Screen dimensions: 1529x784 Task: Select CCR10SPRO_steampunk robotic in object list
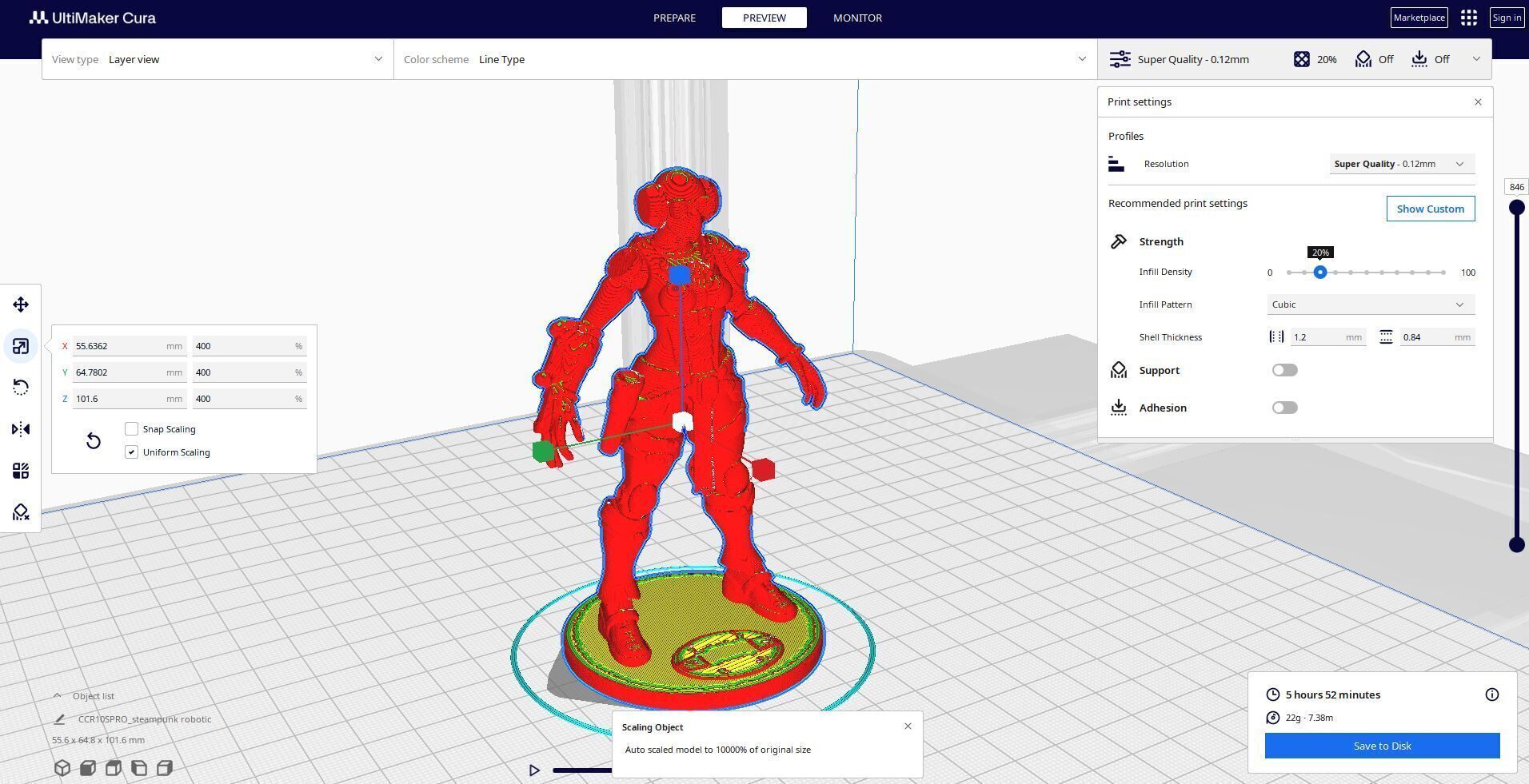[145, 719]
